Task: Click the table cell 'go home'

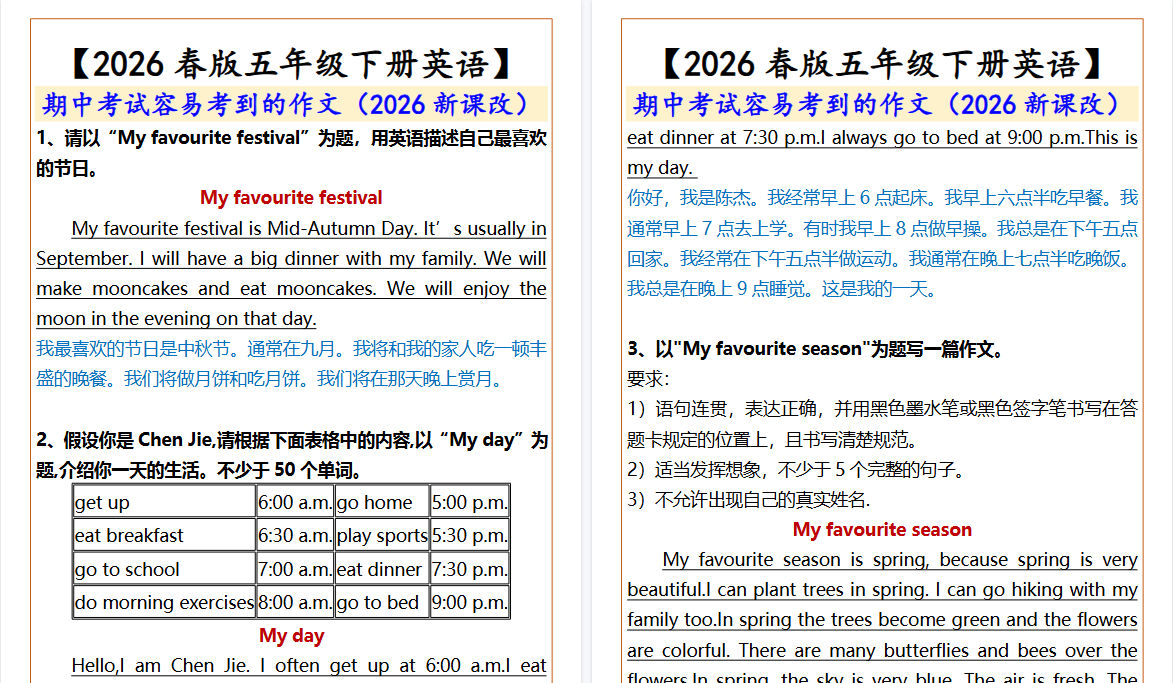Action: pyautogui.click(x=382, y=502)
